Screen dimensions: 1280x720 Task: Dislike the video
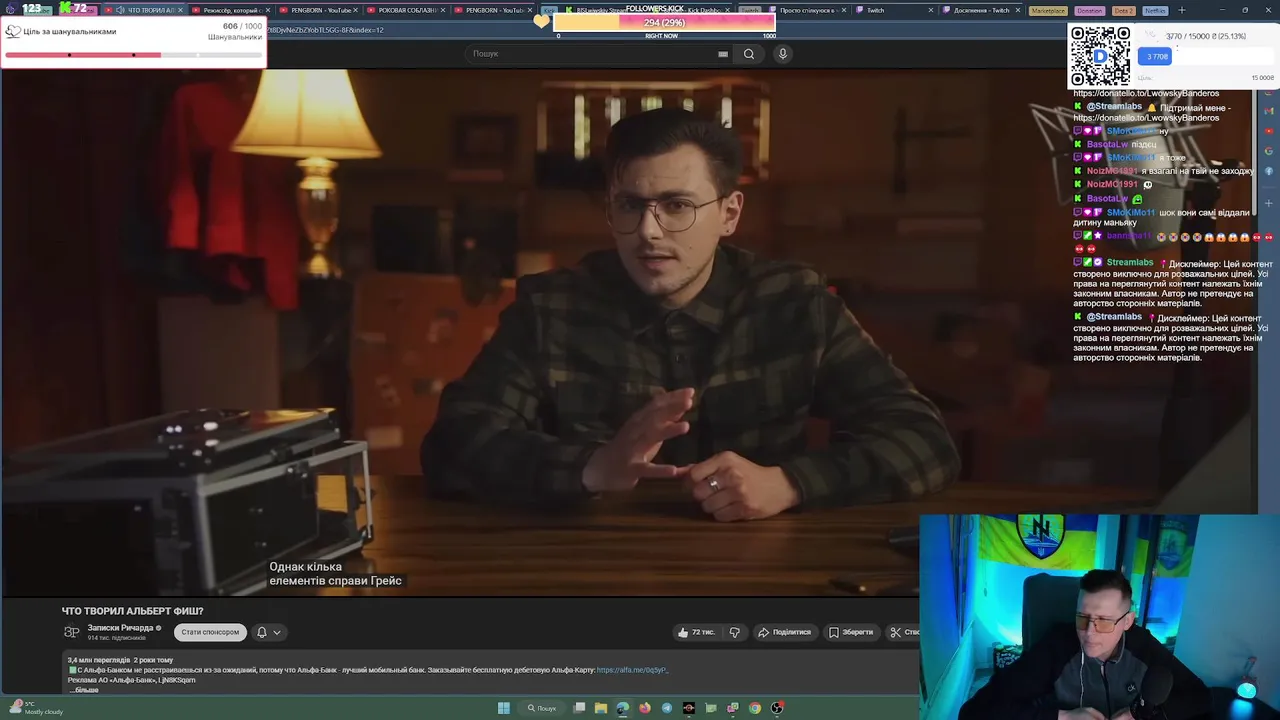(735, 632)
